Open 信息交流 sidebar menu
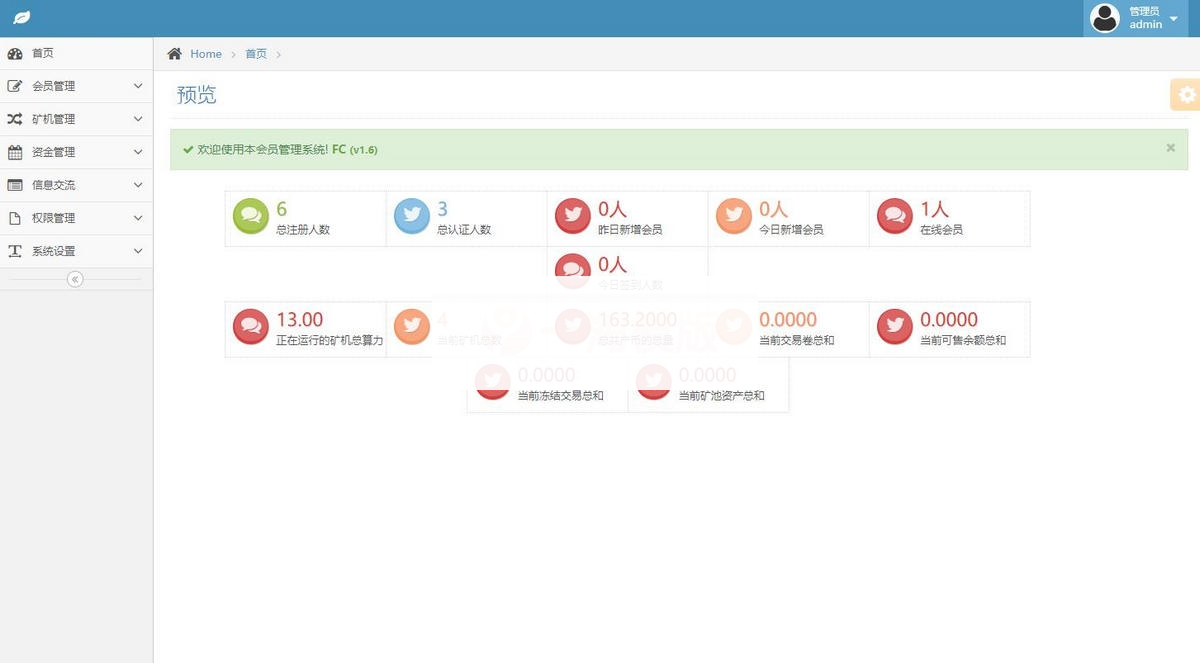This screenshot has width=1200, height=663. pyautogui.click(x=76, y=185)
